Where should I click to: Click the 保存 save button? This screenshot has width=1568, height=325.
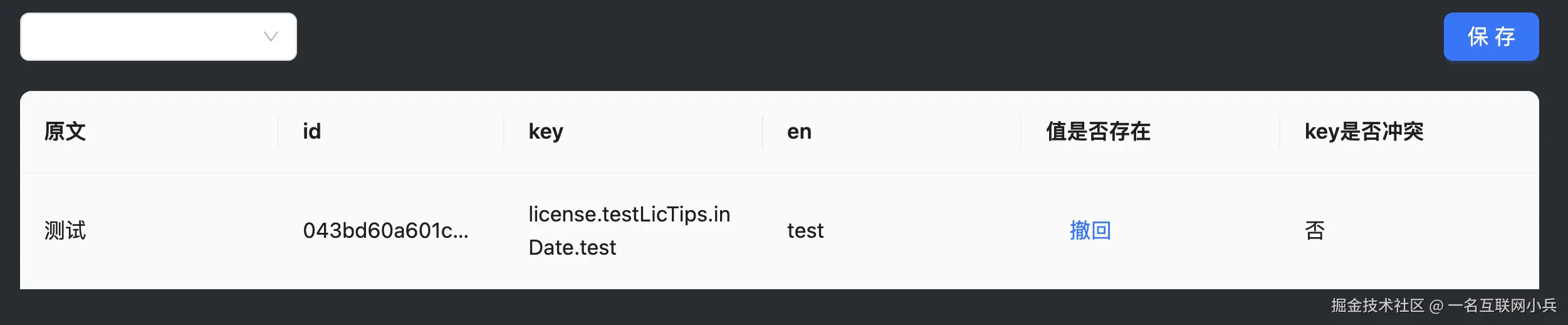[x=1490, y=36]
